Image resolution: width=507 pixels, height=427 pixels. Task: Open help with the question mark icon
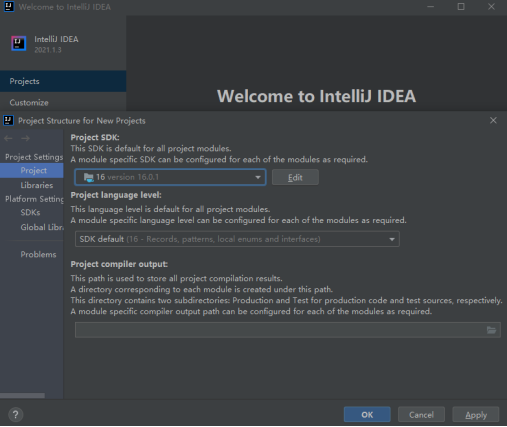[15, 415]
